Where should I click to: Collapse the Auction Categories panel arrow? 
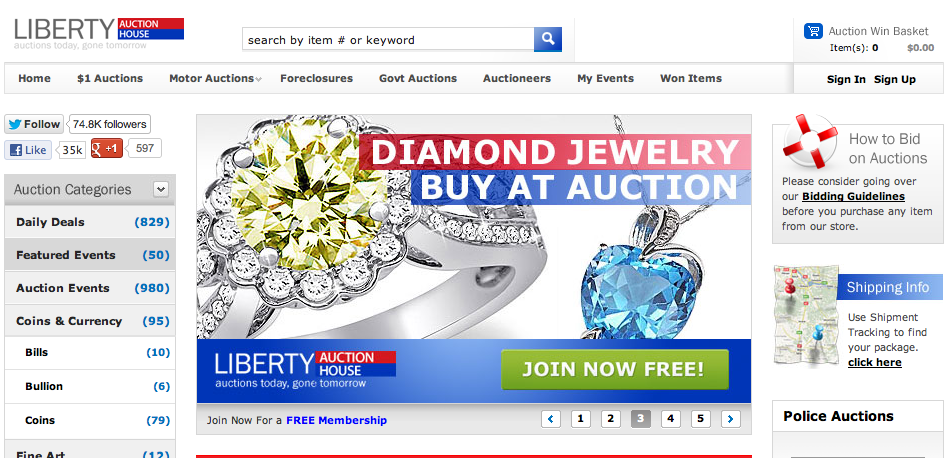(x=160, y=189)
